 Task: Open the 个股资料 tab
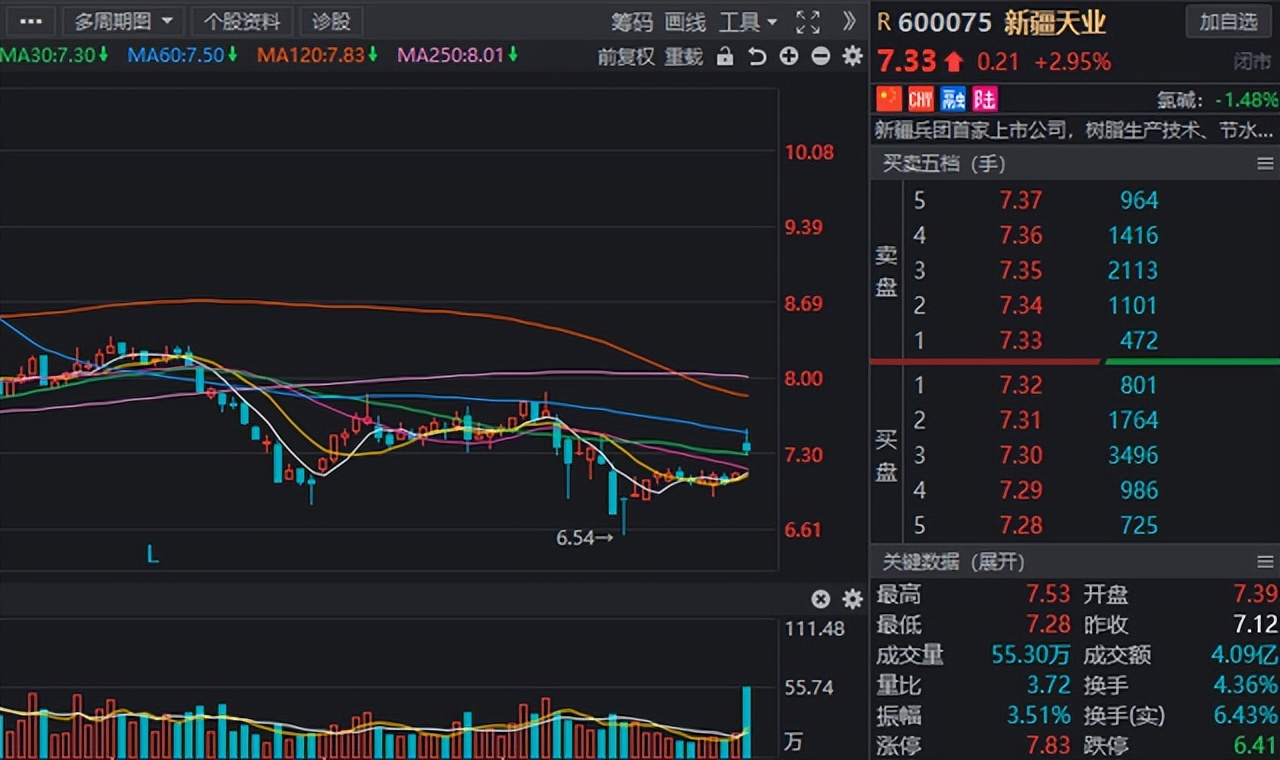(x=242, y=22)
